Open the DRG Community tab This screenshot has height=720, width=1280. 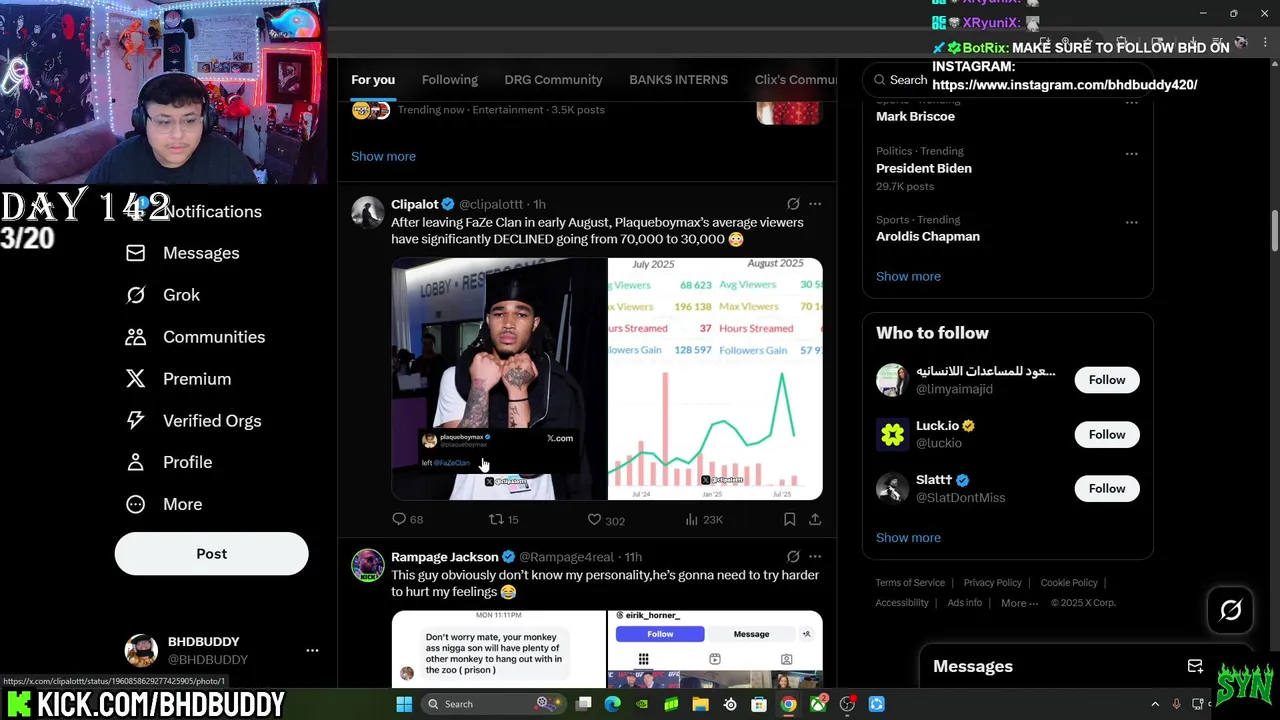pyautogui.click(x=553, y=80)
